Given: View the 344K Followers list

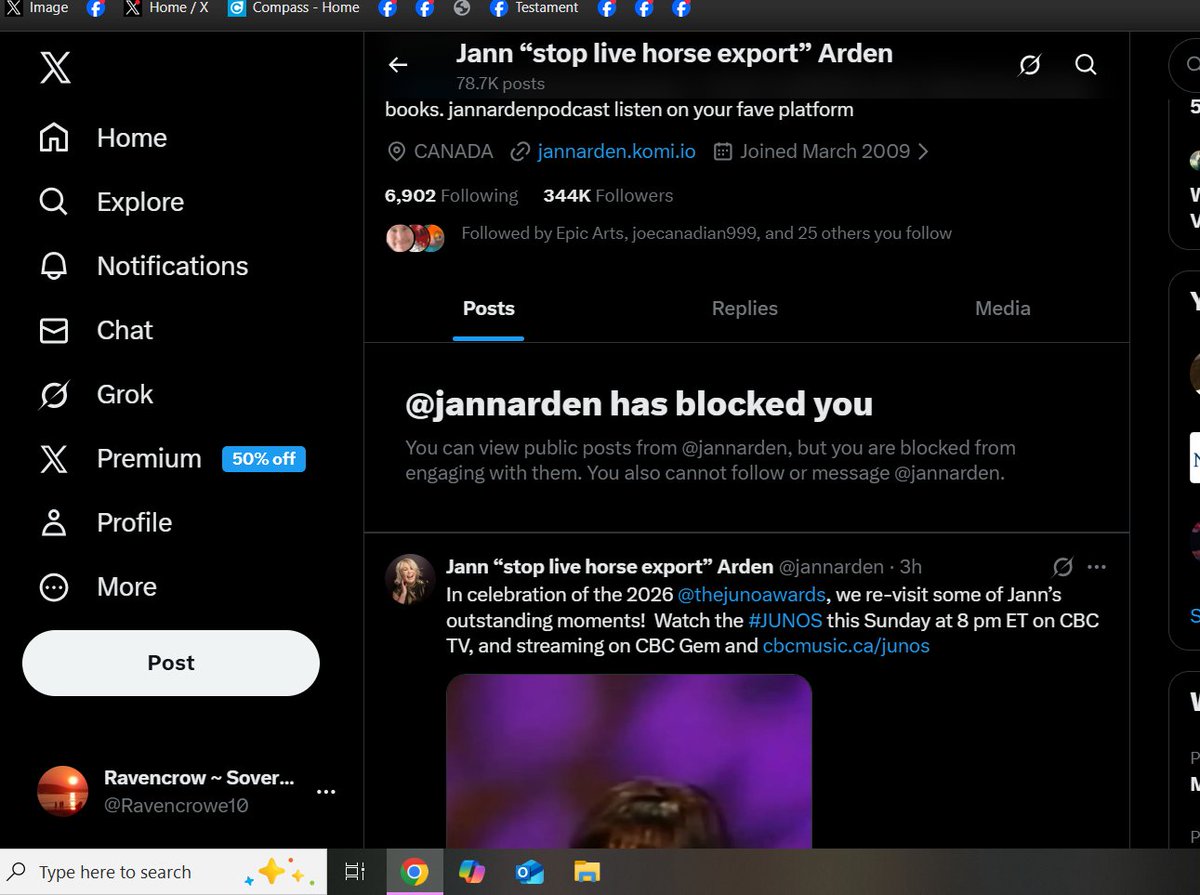Looking at the screenshot, I should click(608, 196).
